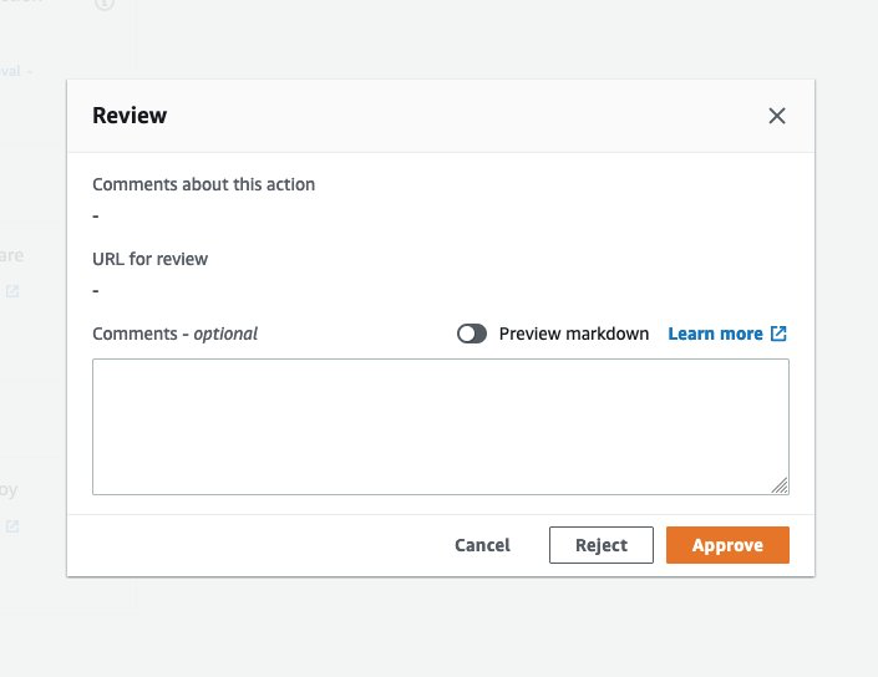Cancel the review dialog
The image size is (879, 677).
point(481,544)
